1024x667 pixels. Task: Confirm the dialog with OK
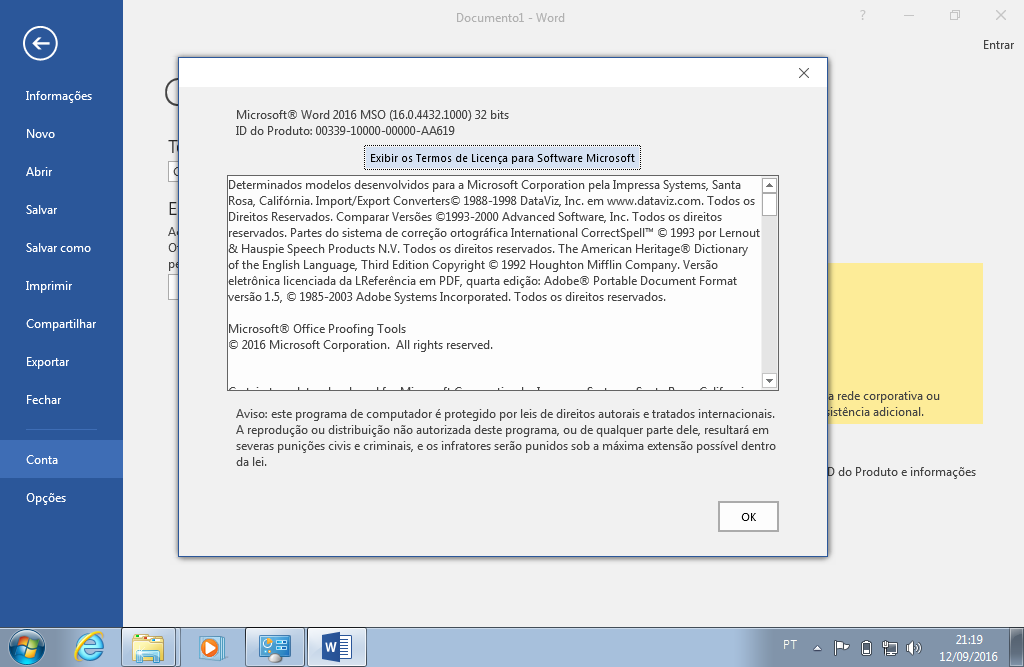(748, 517)
